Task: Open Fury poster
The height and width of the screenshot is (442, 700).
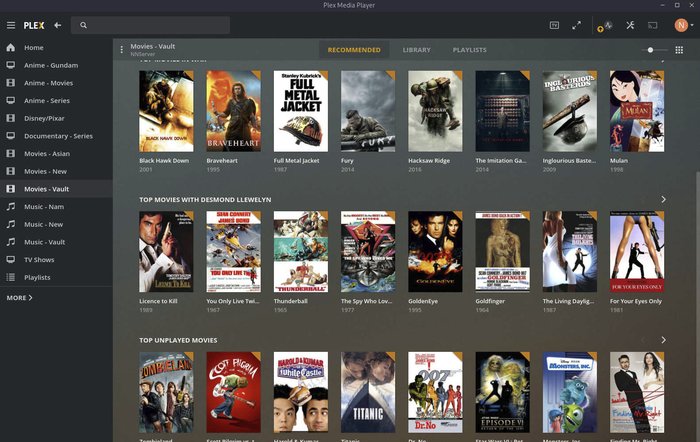Action: pyautogui.click(x=368, y=111)
